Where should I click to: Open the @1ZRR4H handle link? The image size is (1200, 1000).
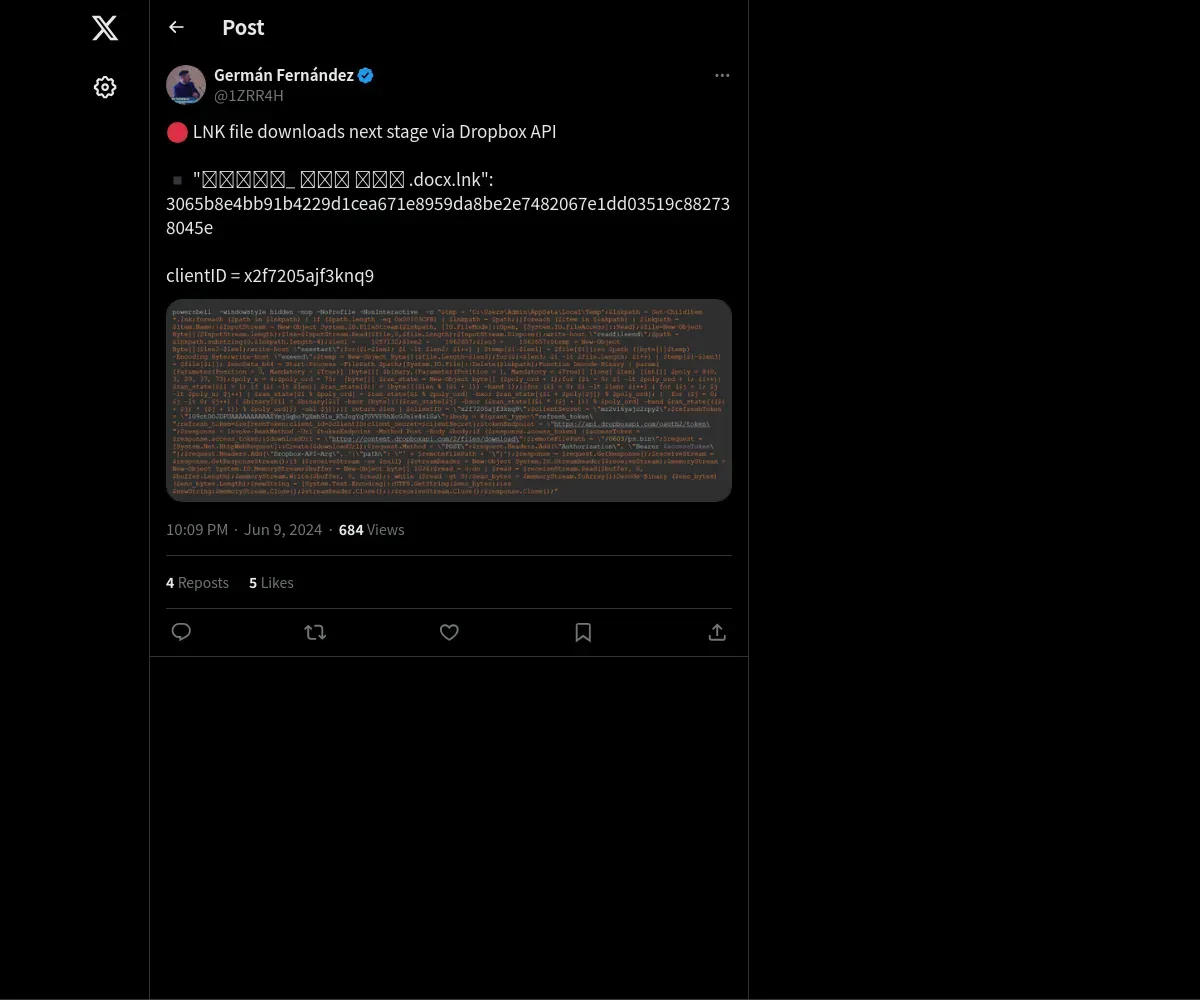[x=249, y=96]
